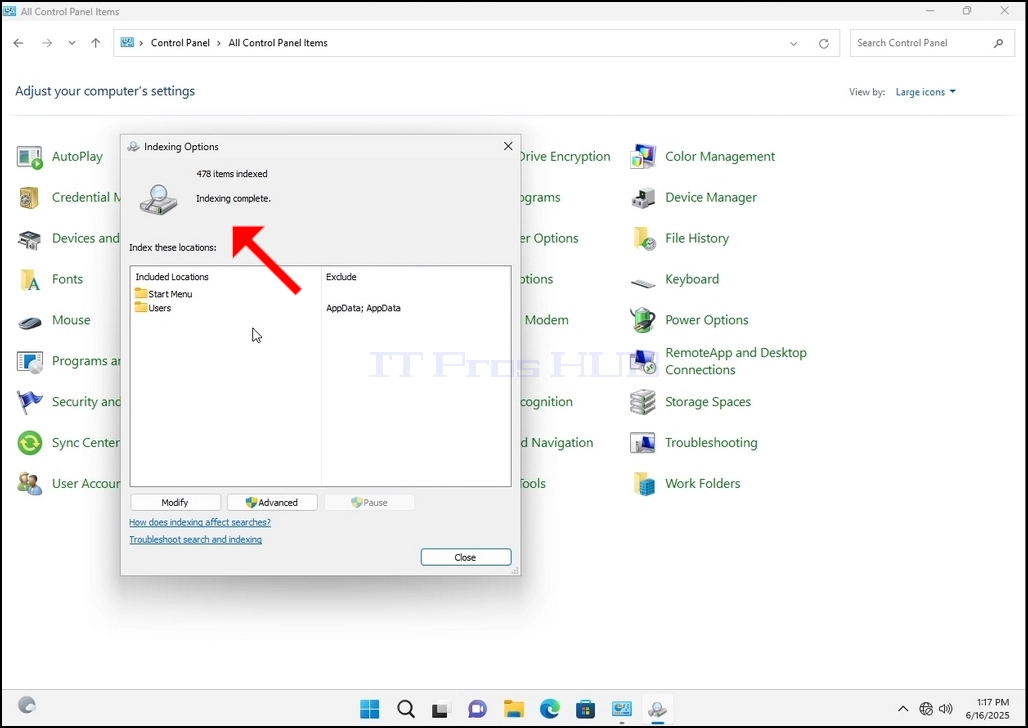
Task: Open File History icon
Action: (642, 239)
